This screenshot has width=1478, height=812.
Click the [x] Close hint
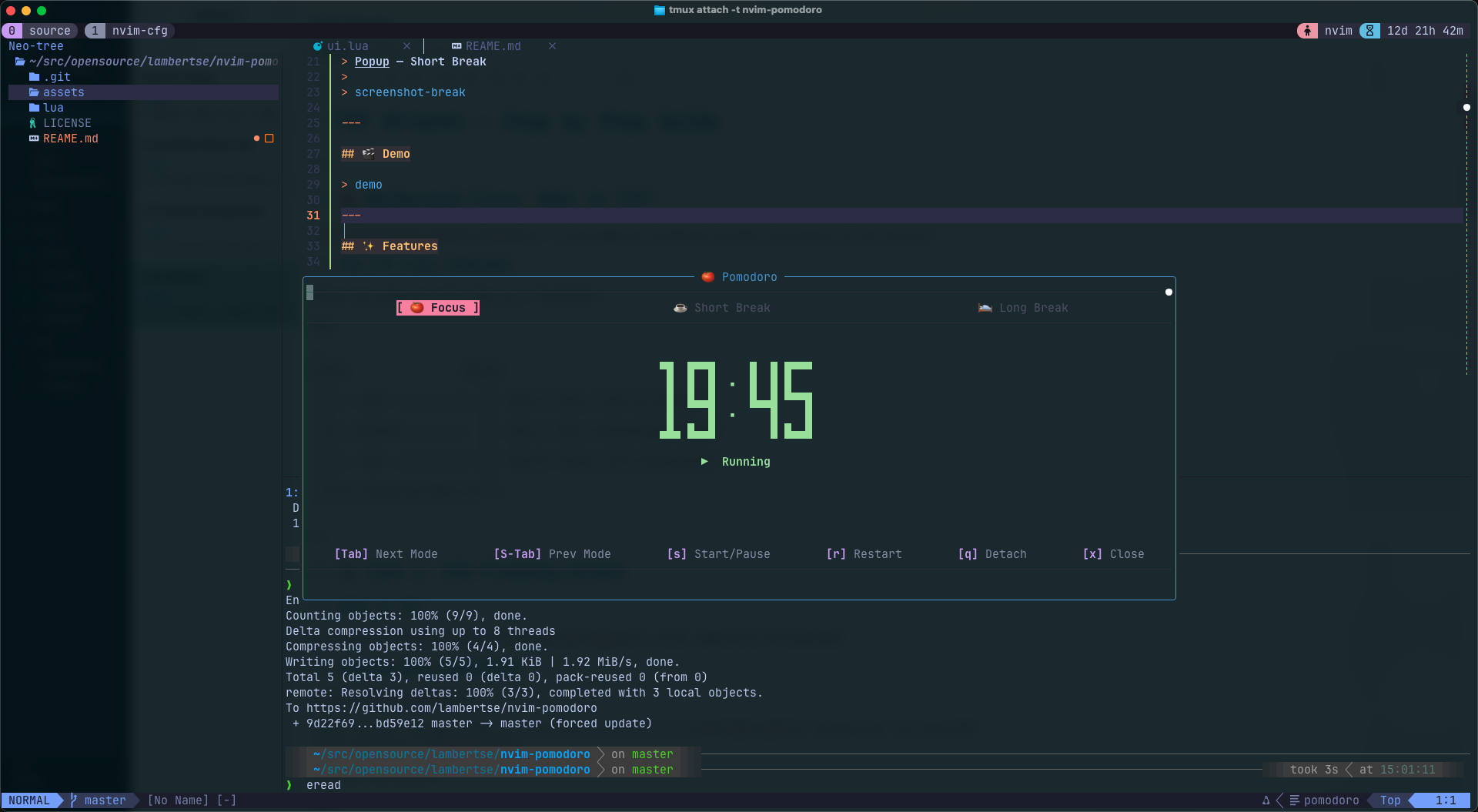pos(1113,554)
